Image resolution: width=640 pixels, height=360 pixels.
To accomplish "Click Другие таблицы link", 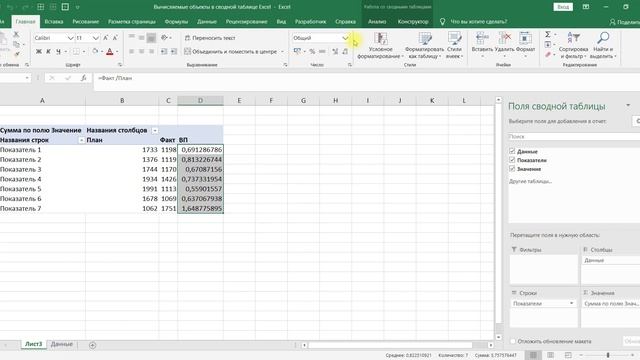I will point(530,181).
